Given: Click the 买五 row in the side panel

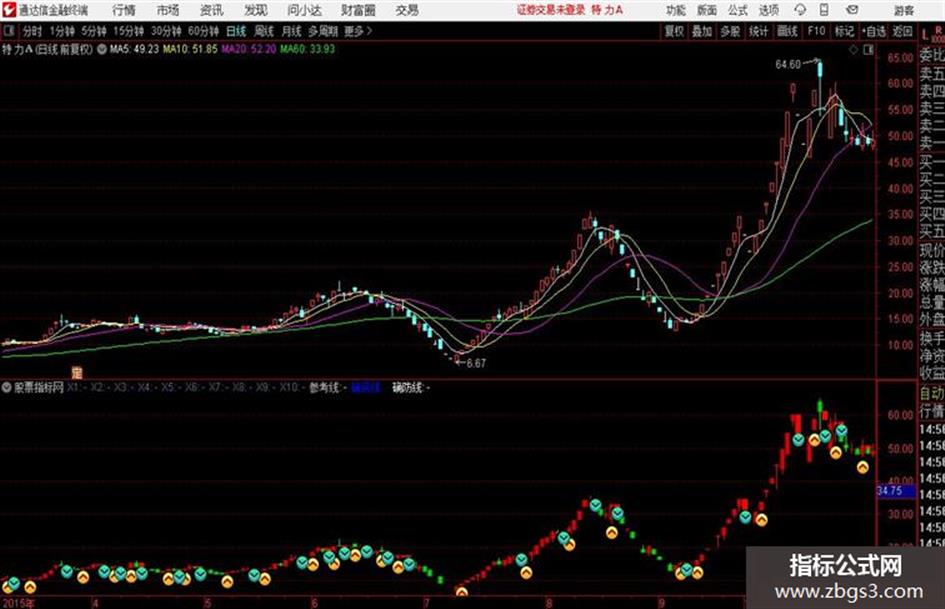Looking at the screenshot, I should [x=932, y=230].
